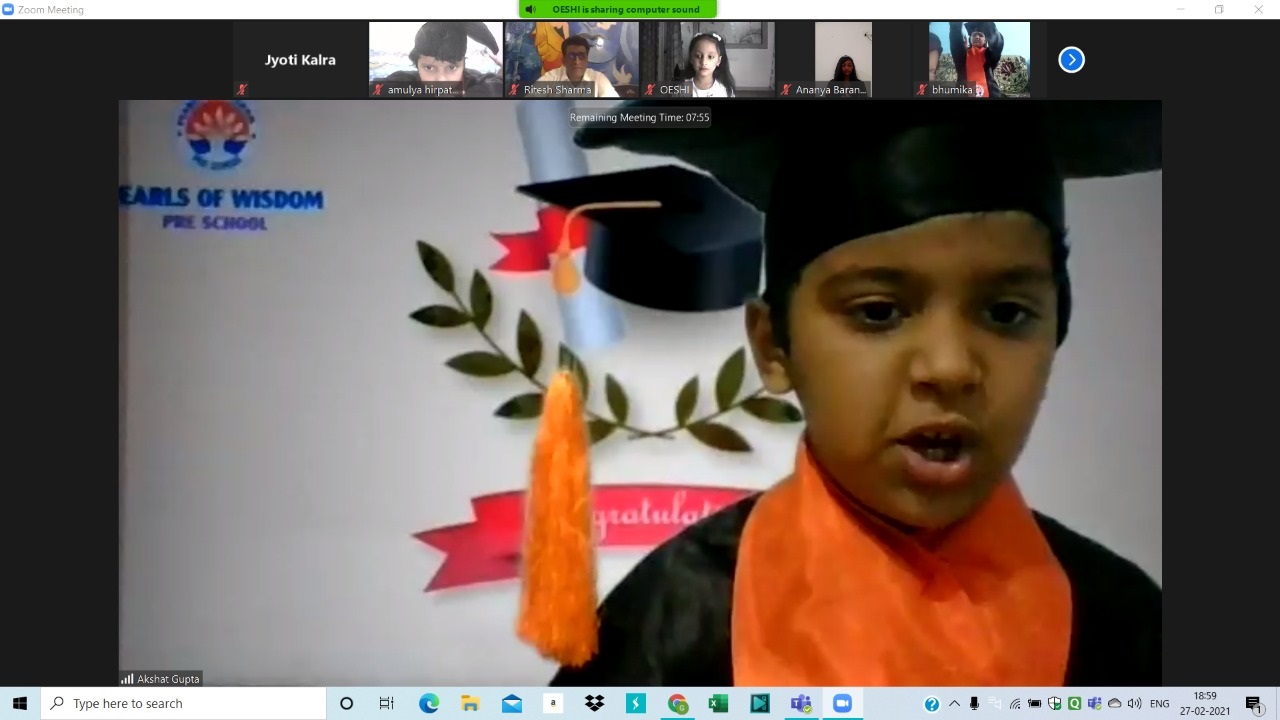The width and height of the screenshot is (1280, 720).
Task: Click the Zoom icon on the taskbar
Action: coord(842,703)
